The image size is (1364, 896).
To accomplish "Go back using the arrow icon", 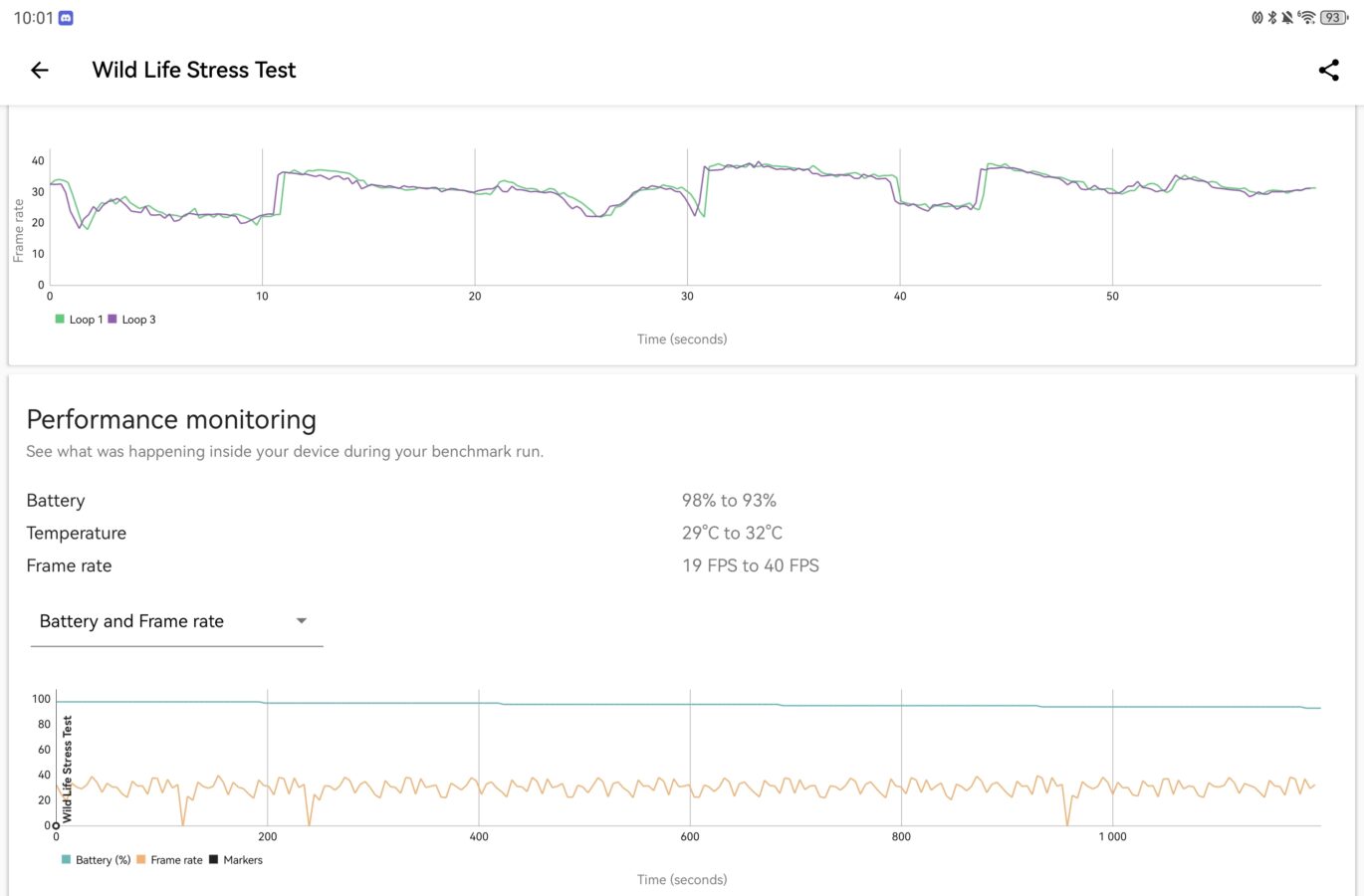I will 40,70.
